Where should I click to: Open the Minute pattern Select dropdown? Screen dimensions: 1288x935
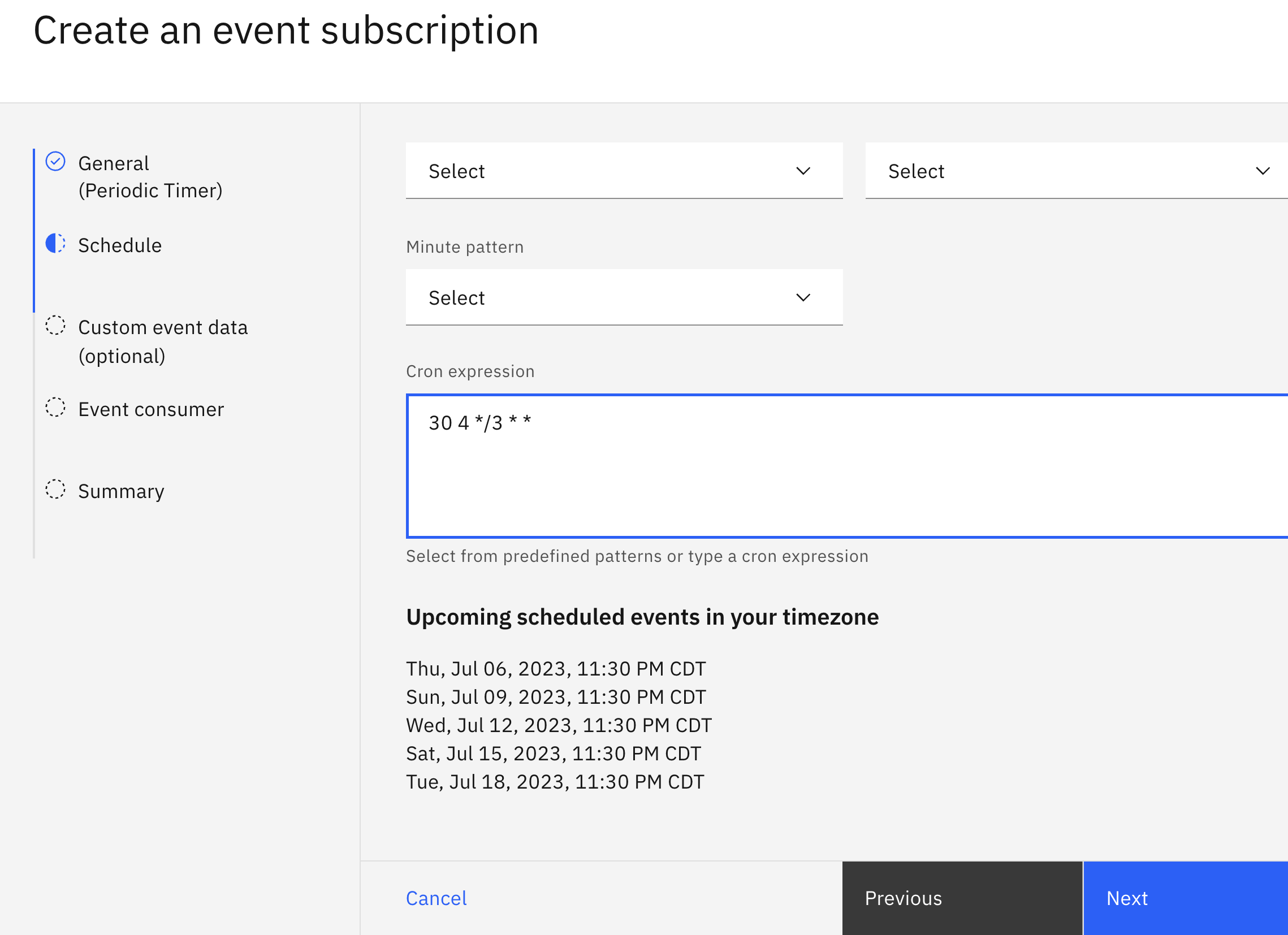pos(624,297)
